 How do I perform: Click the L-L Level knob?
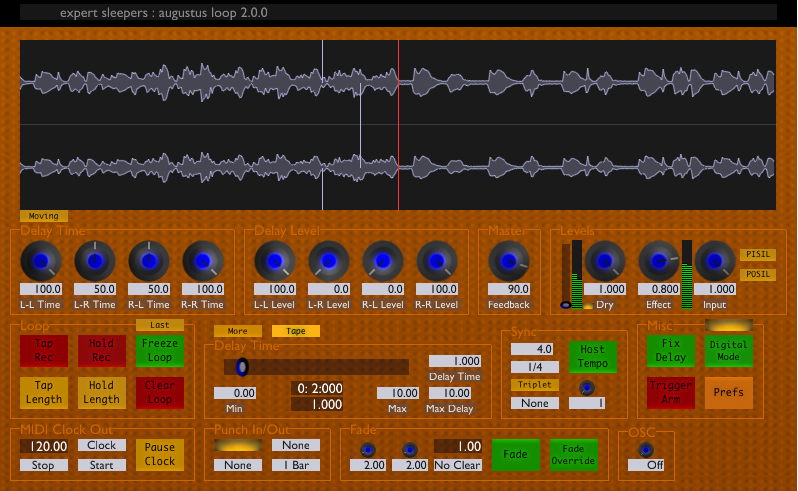pyautogui.click(x=275, y=261)
